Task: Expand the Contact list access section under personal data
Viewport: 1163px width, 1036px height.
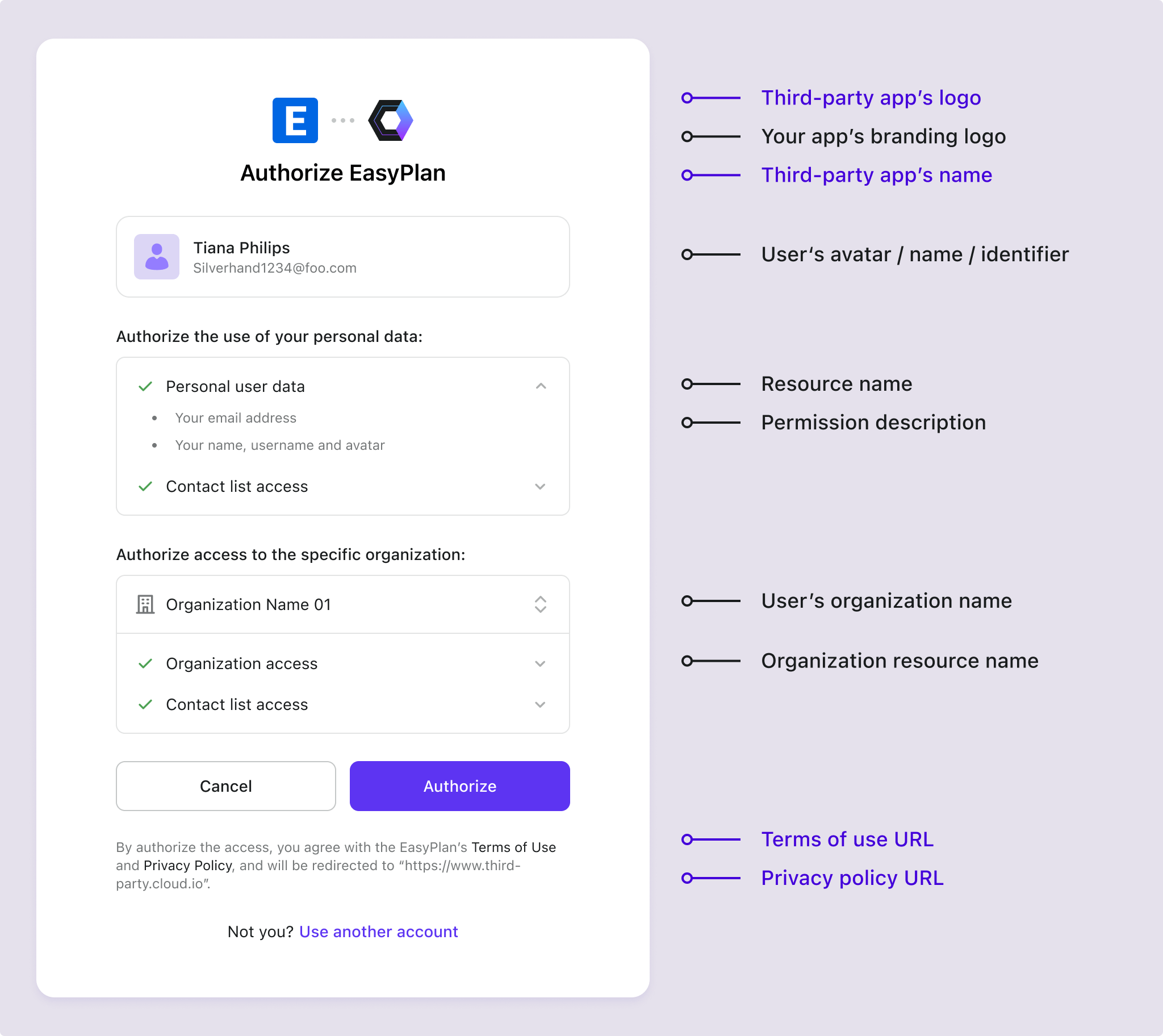Action: [x=540, y=487]
